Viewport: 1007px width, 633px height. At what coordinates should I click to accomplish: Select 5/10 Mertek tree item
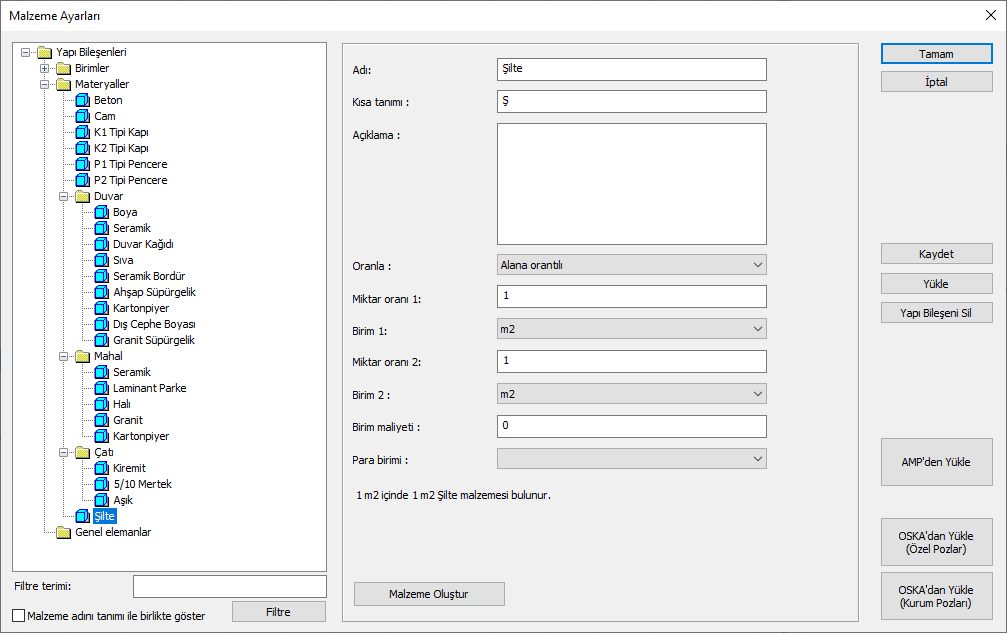click(x=142, y=485)
